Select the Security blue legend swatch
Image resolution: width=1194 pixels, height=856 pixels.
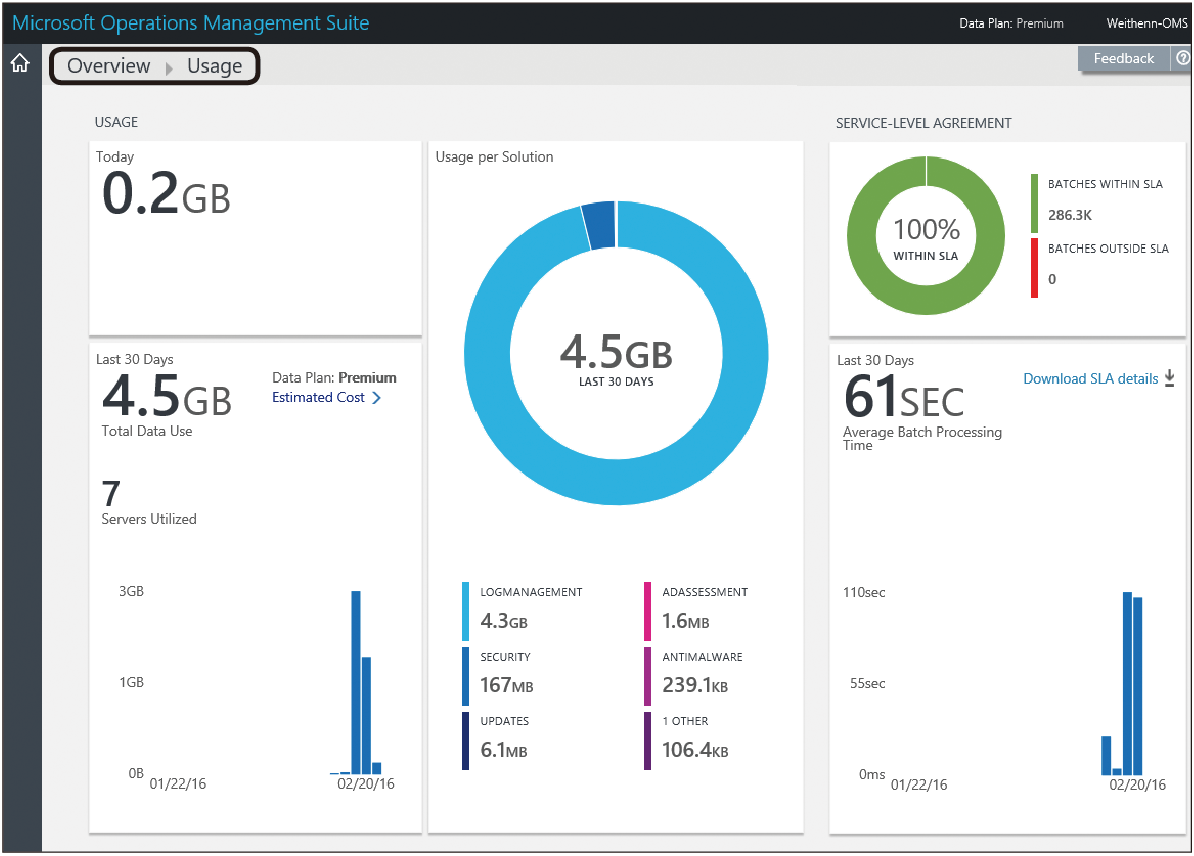[x=465, y=676]
